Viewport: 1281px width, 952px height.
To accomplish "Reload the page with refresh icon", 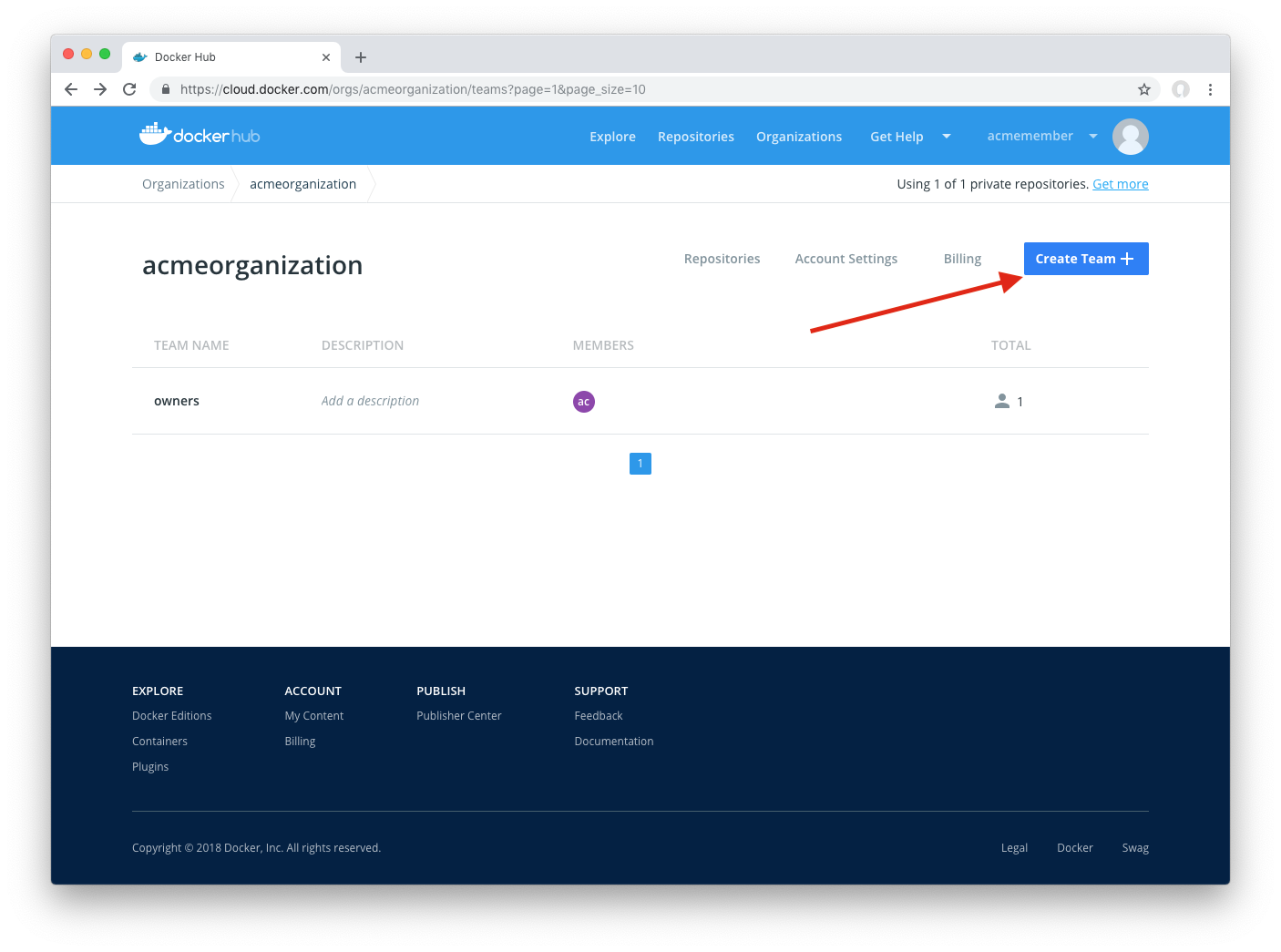I will click(129, 89).
